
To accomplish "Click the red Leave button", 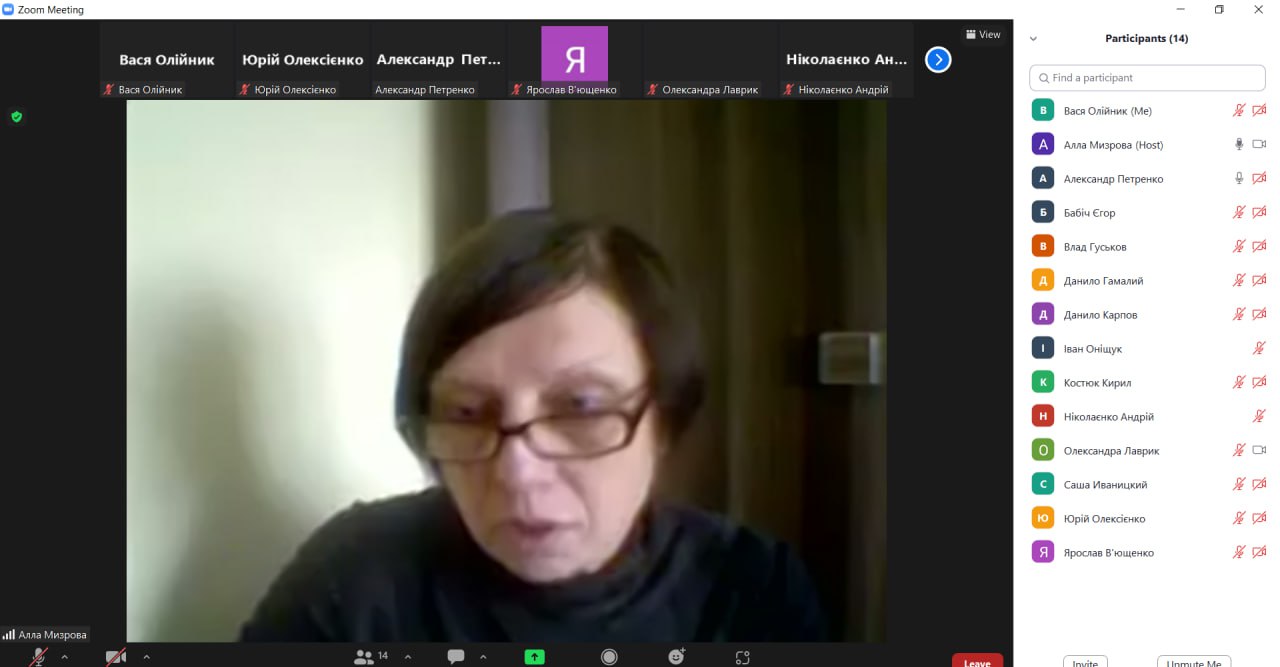I will (977, 661).
